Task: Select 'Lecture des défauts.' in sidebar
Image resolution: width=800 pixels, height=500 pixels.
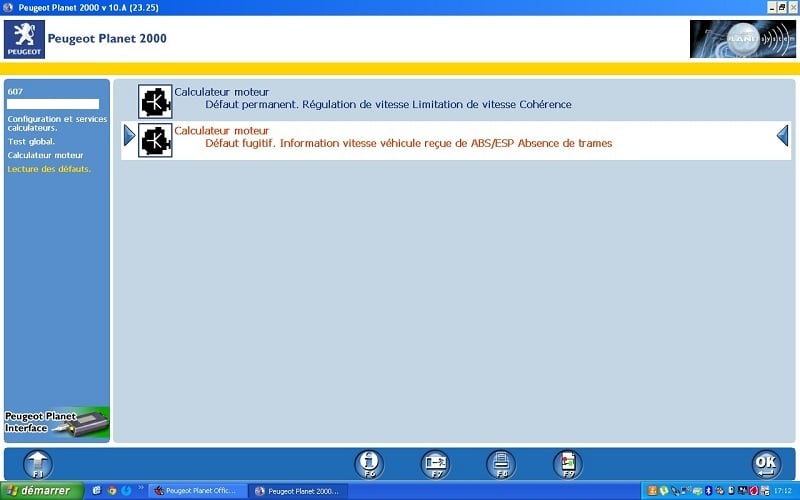Action: click(x=49, y=169)
